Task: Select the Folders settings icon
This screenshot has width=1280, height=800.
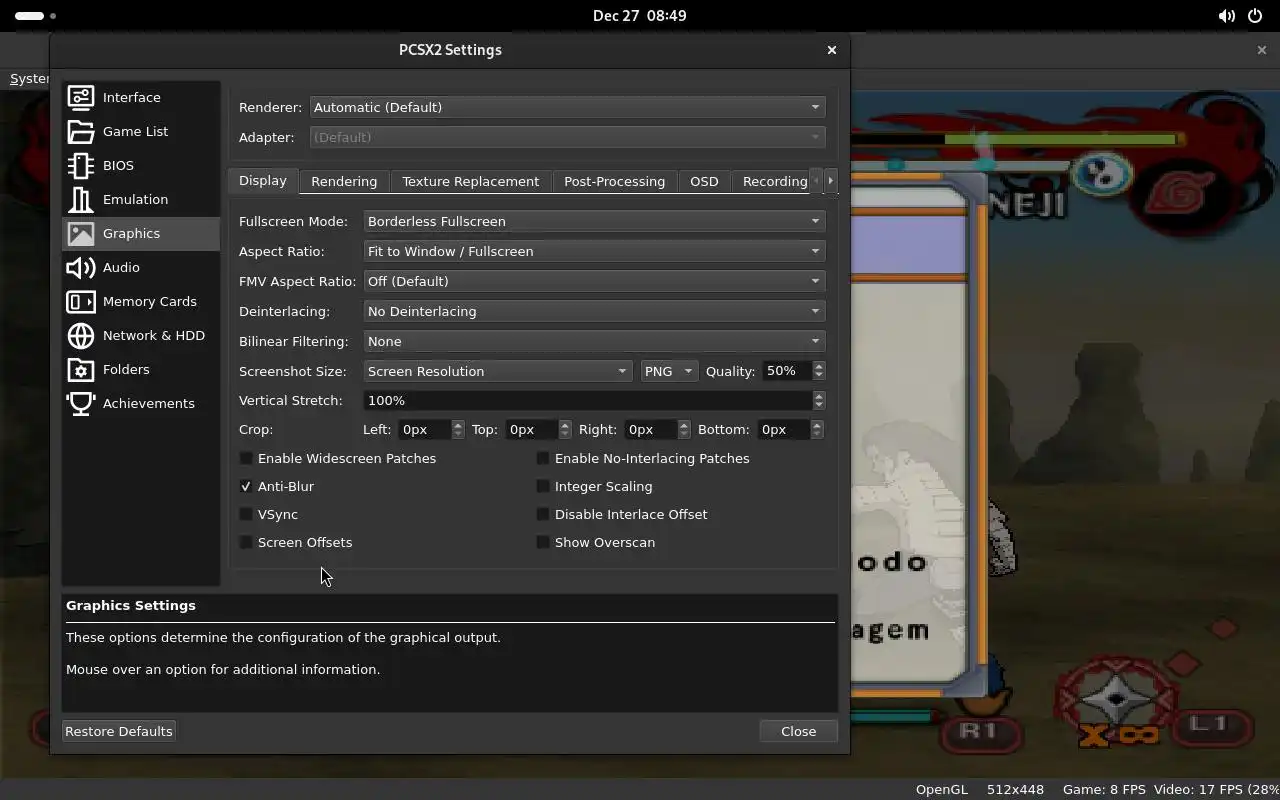Action: tap(80, 369)
